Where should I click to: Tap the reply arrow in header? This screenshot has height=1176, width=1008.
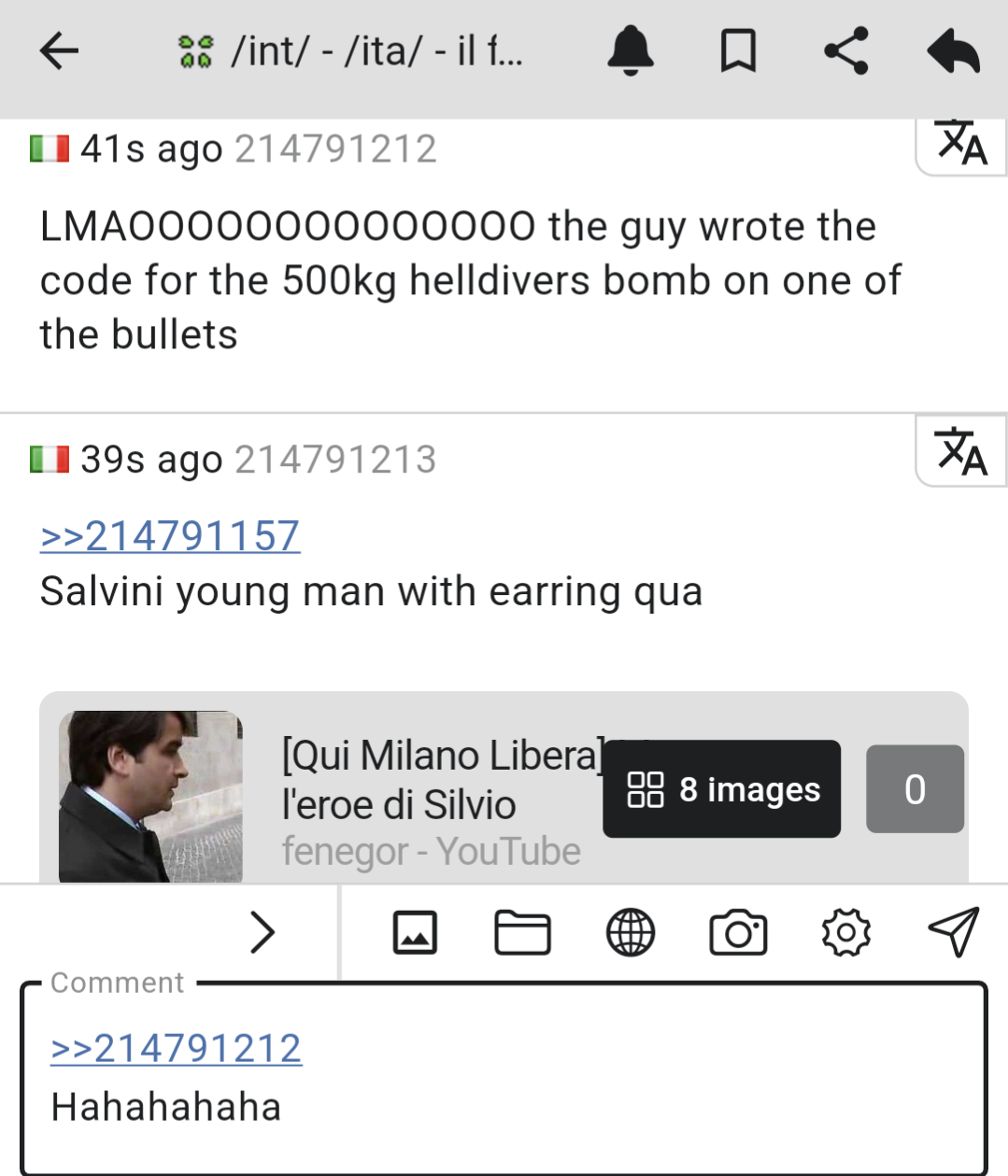pyautogui.click(x=954, y=50)
